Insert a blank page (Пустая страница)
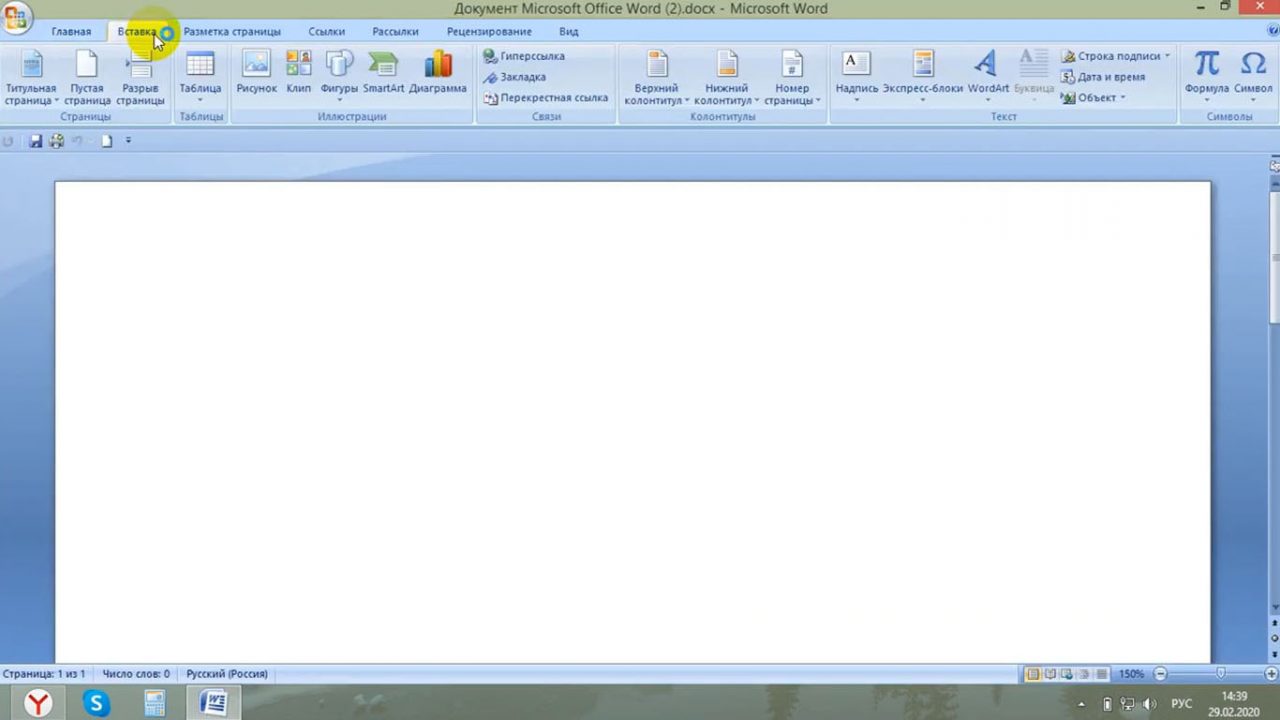The image size is (1280, 720). pos(87,78)
